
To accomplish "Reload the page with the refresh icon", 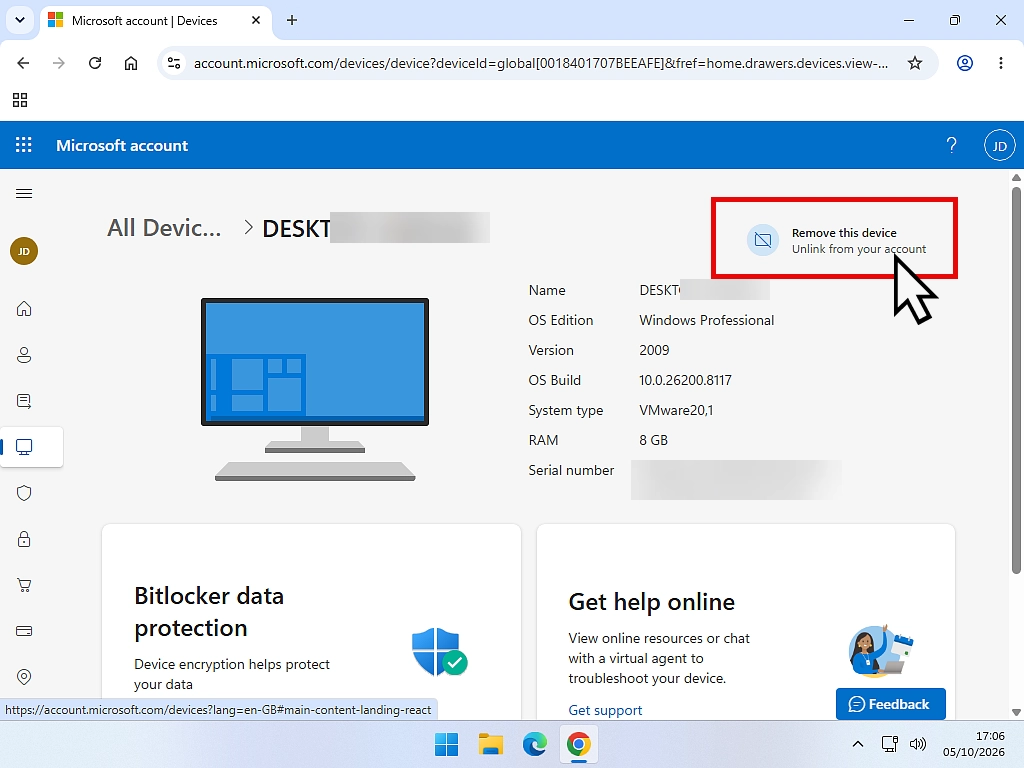I will tap(95, 63).
